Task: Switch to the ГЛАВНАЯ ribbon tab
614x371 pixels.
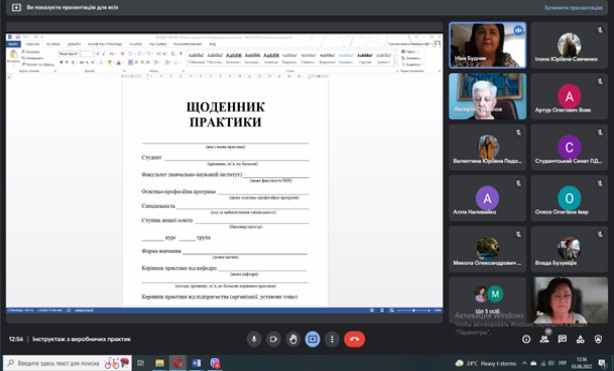Action: point(32,44)
